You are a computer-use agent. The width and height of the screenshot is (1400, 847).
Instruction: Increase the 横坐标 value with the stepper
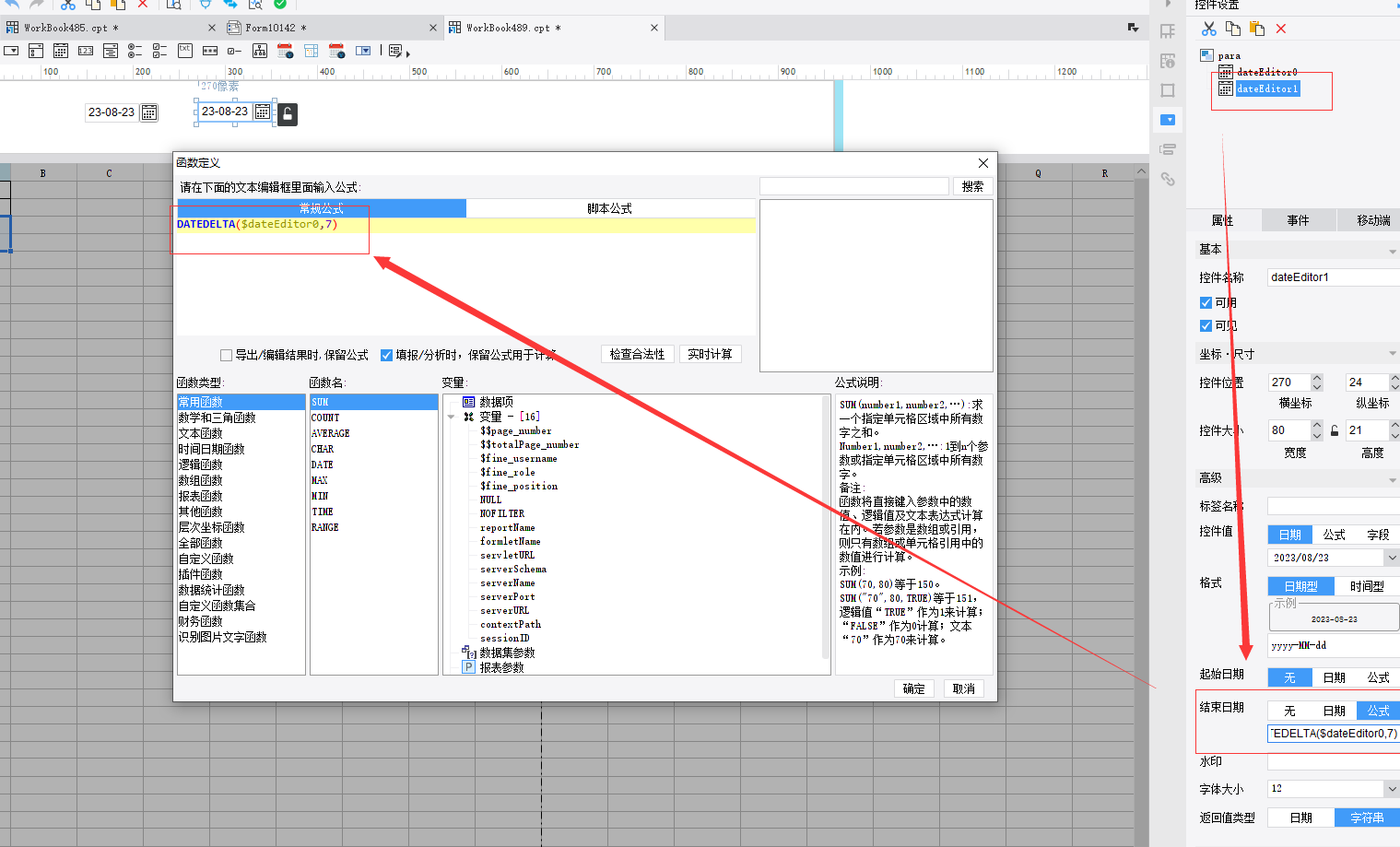click(1317, 378)
